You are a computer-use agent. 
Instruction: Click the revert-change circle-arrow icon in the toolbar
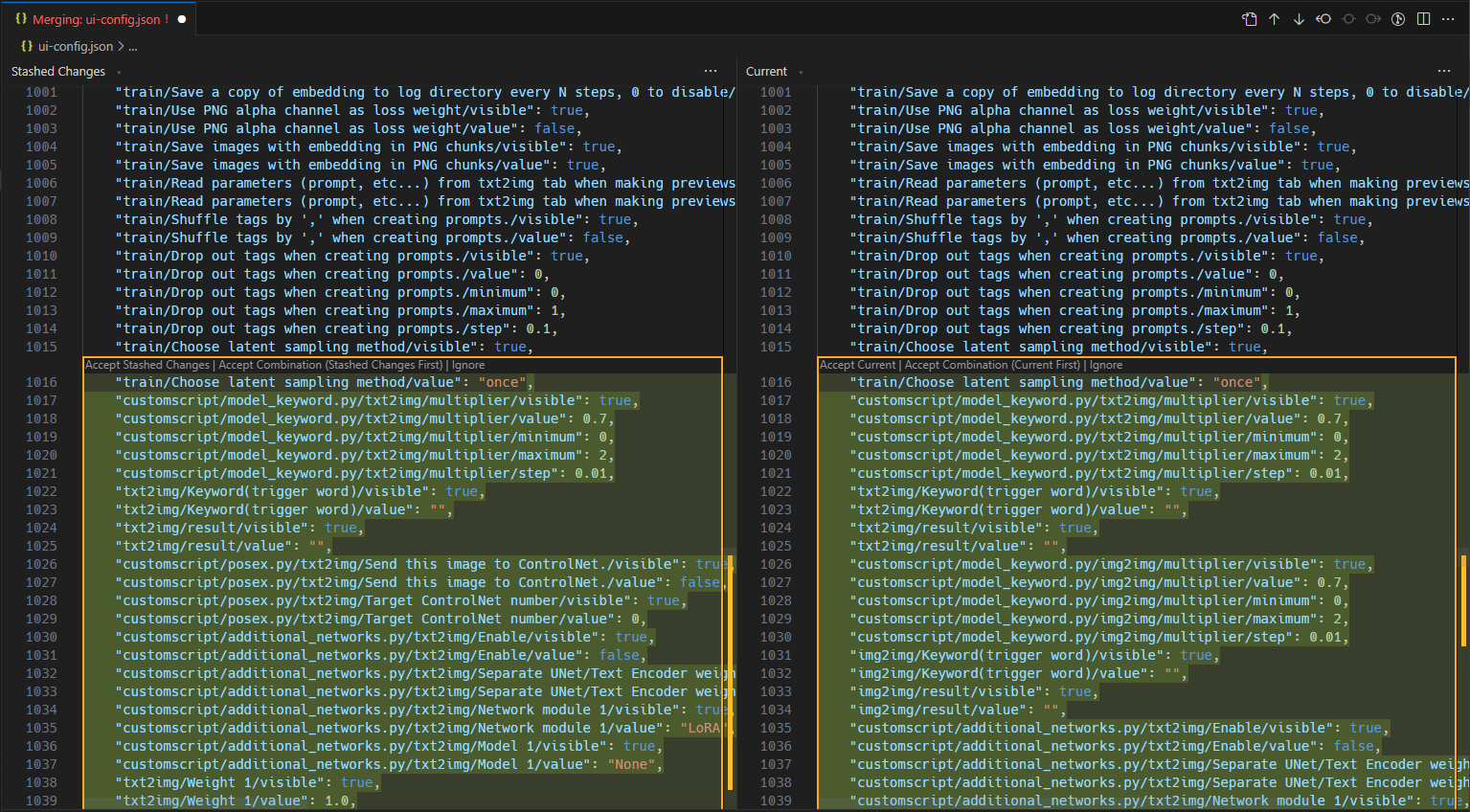tap(1323, 18)
